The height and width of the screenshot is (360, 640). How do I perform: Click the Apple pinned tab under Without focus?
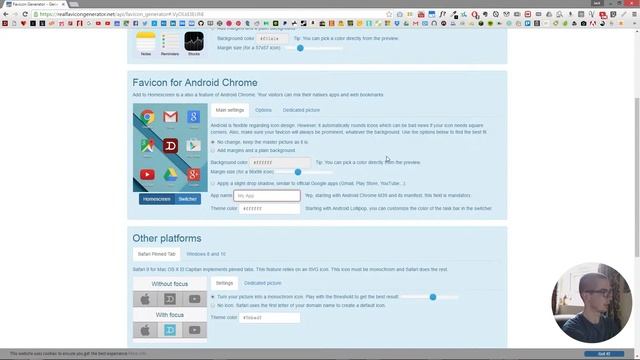pyautogui.click(x=145, y=299)
